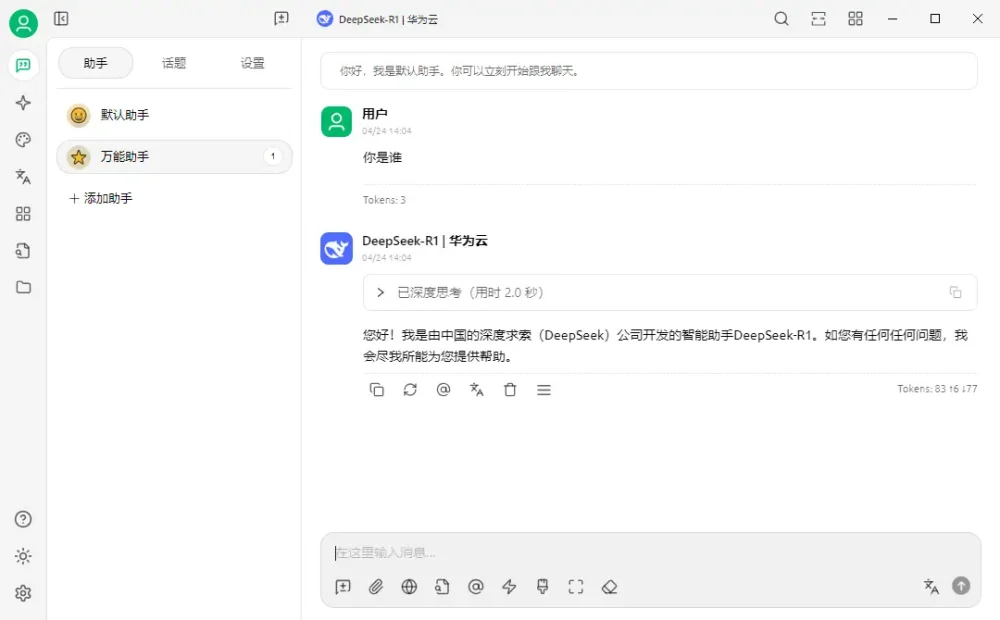Open model selector DeepSeek-R1 | 华为云 in header

coord(378,19)
